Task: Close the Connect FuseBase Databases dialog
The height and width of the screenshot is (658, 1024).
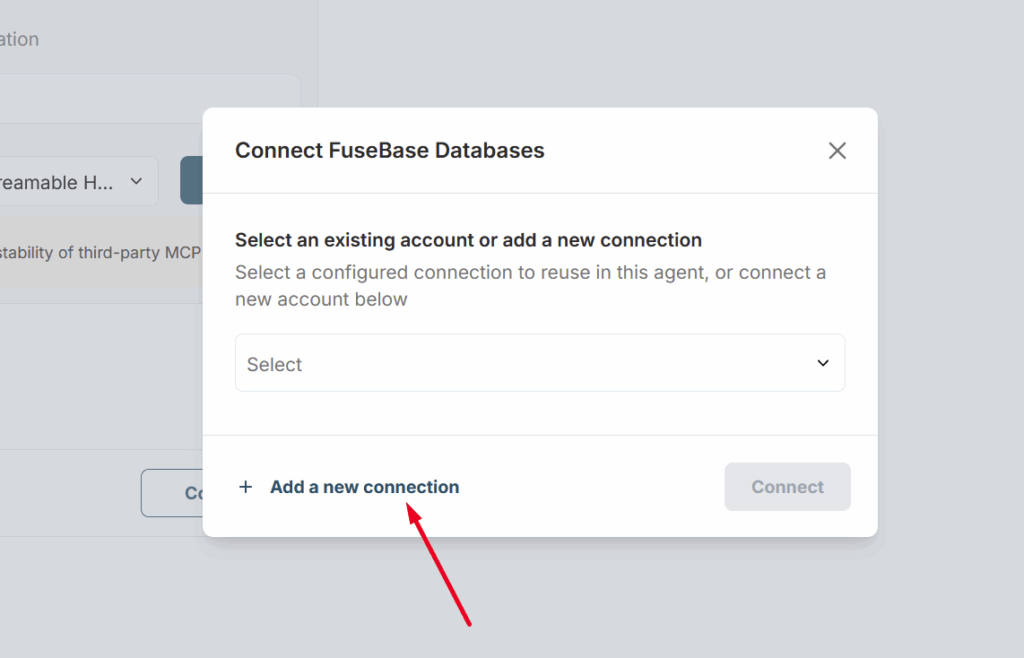Action: pos(837,151)
